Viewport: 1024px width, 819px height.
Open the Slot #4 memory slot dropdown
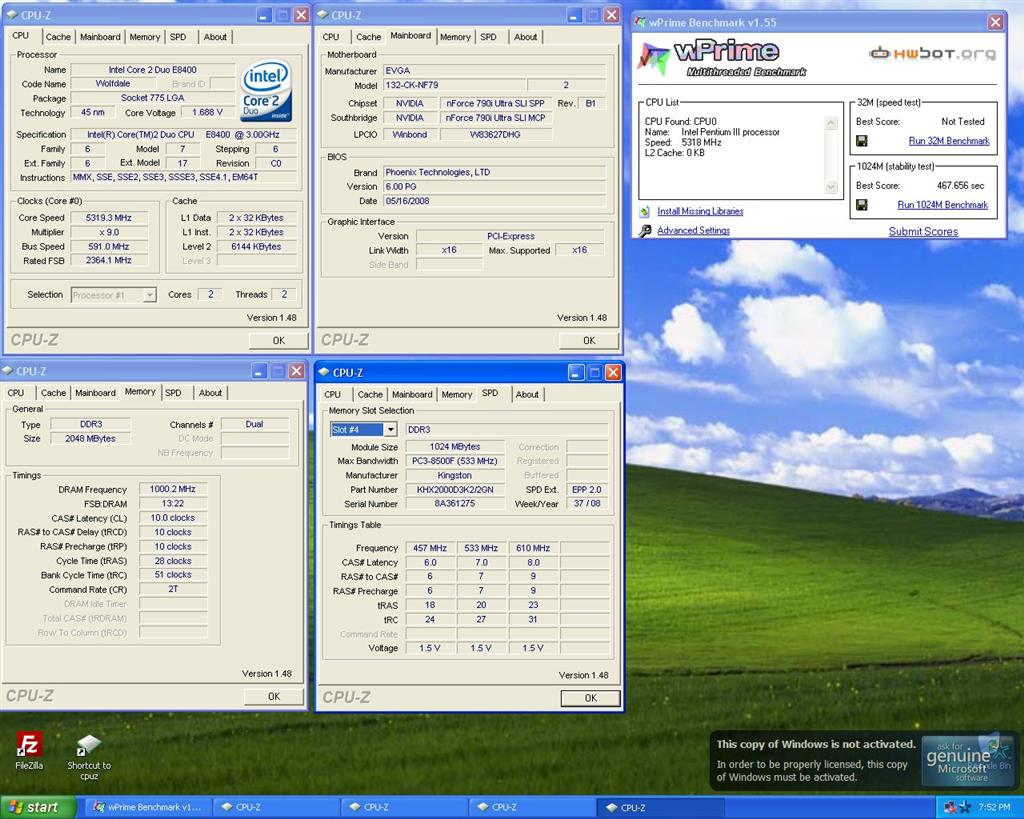[390, 430]
